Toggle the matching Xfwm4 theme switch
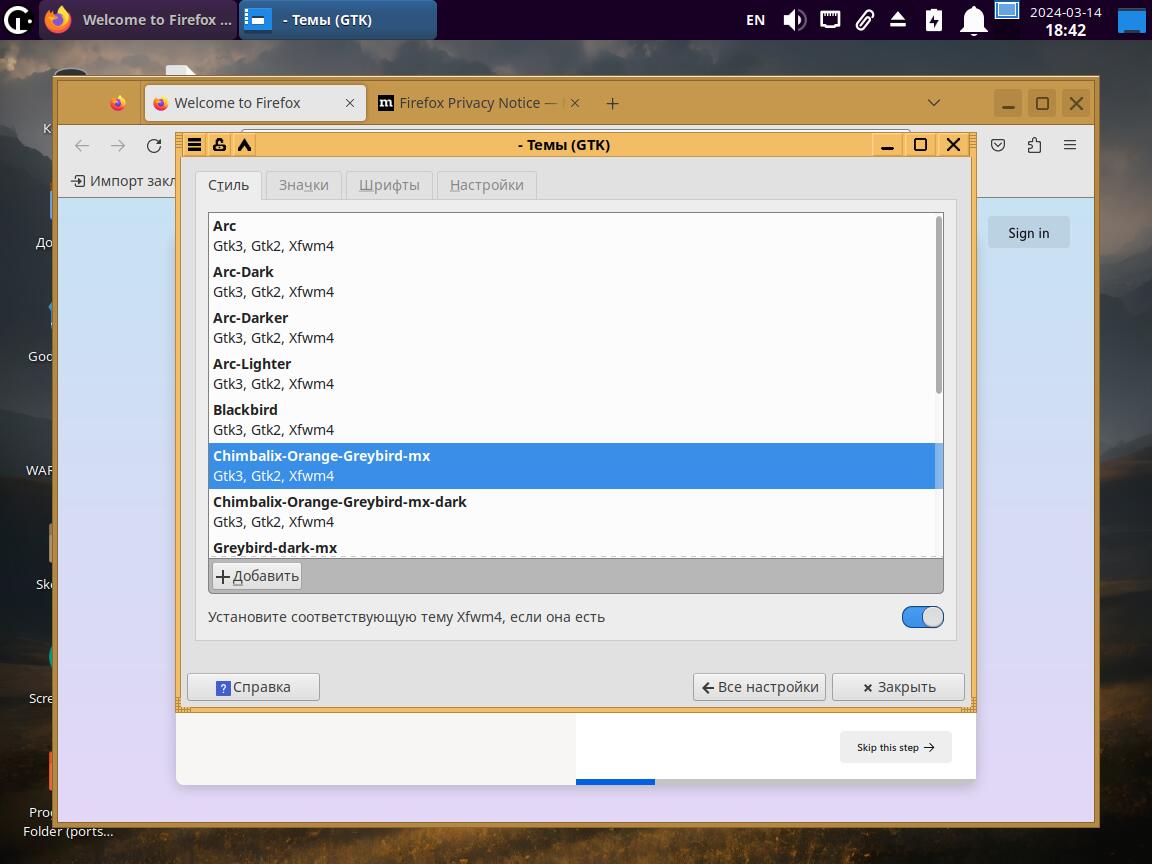 (923, 617)
